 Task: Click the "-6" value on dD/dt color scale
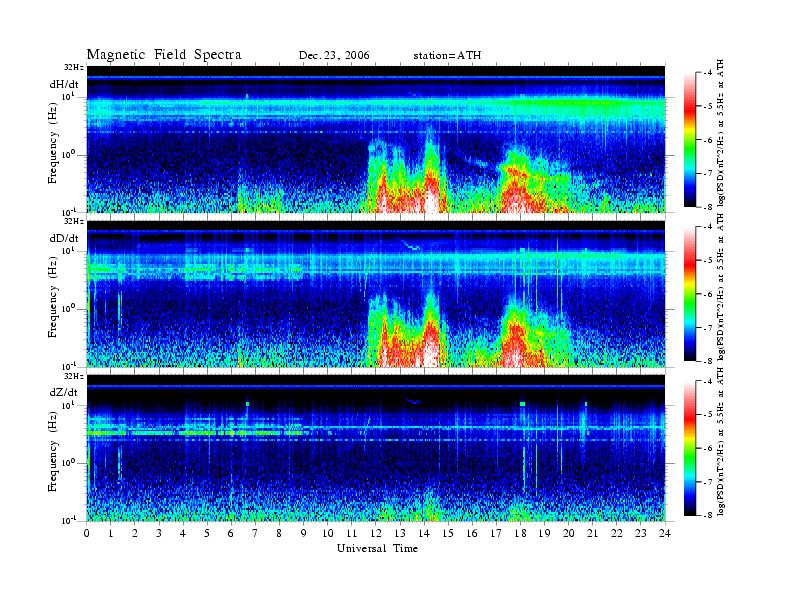click(x=708, y=294)
